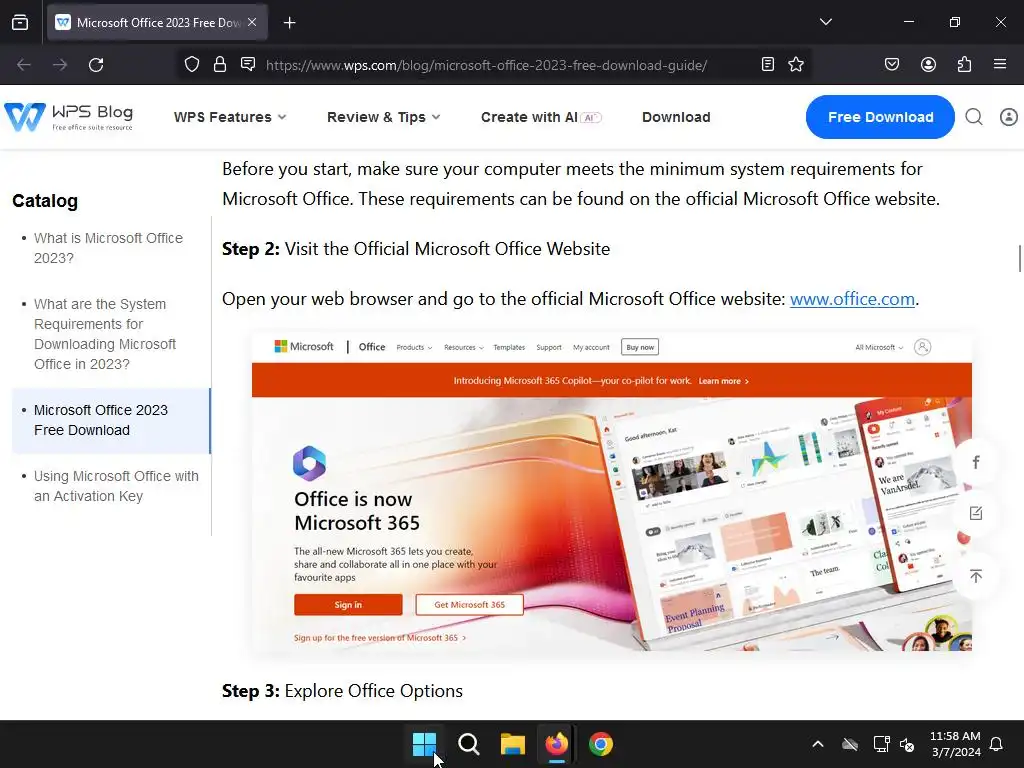The width and height of the screenshot is (1024, 768).
Task: Open clock showing 11:58 AM 3/7/2024
Action: click(955, 744)
